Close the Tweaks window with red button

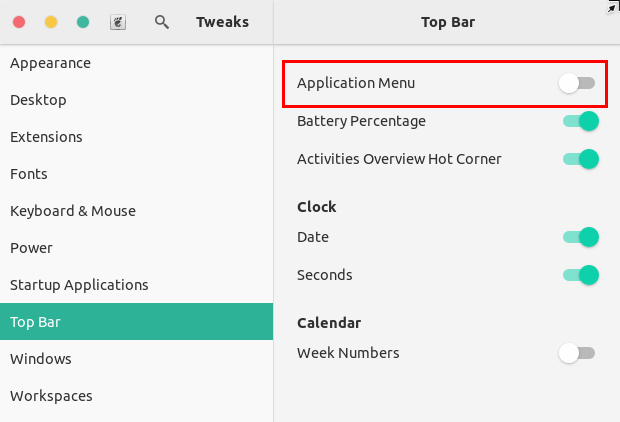pos(20,22)
